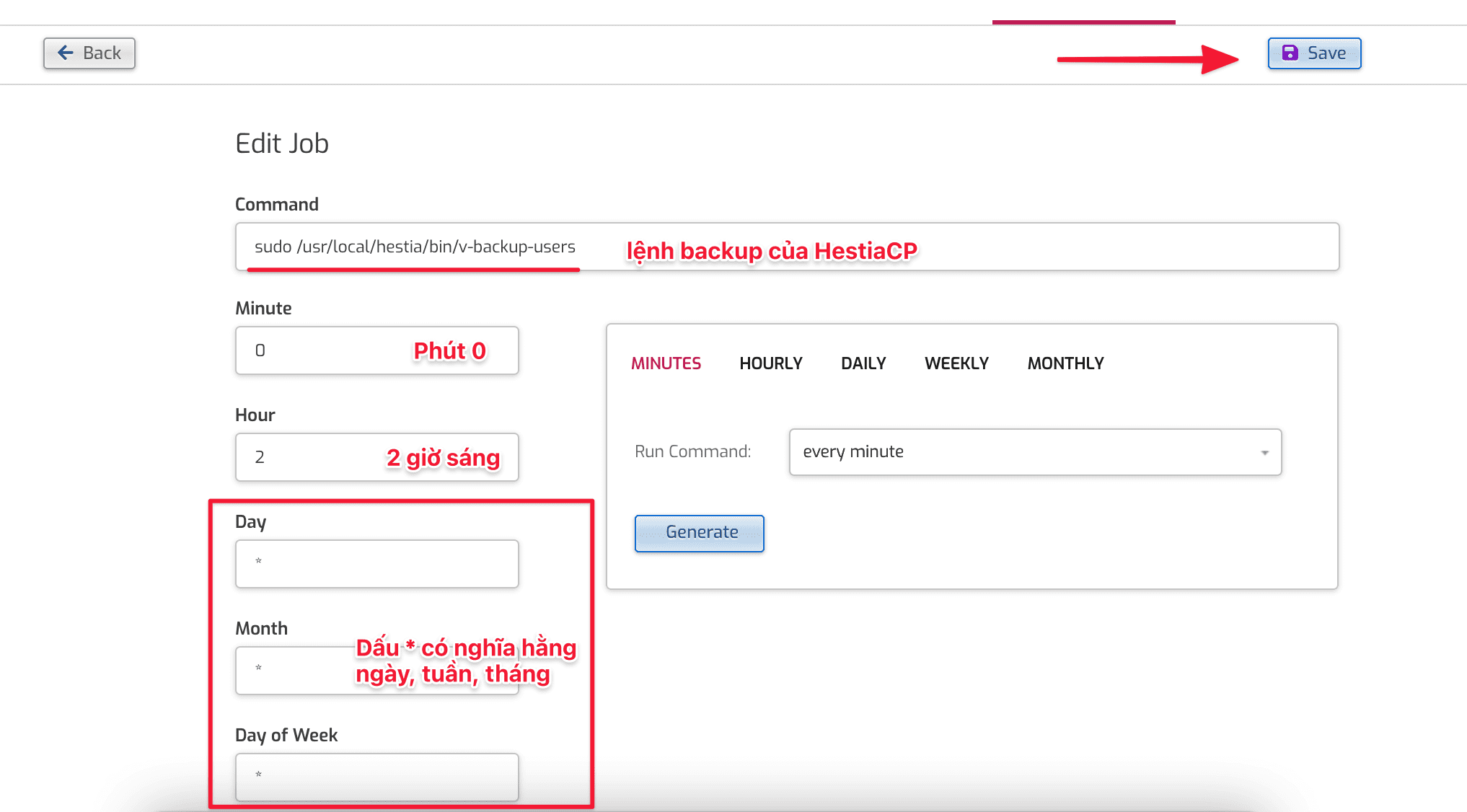Select the Minute input showing 0
This screenshot has height=812, width=1467.
(x=325, y=350)
